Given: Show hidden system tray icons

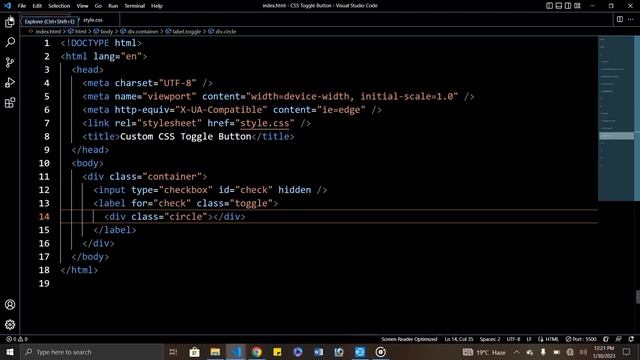Looking at the screenshot, I should click(x=517, y=352).
